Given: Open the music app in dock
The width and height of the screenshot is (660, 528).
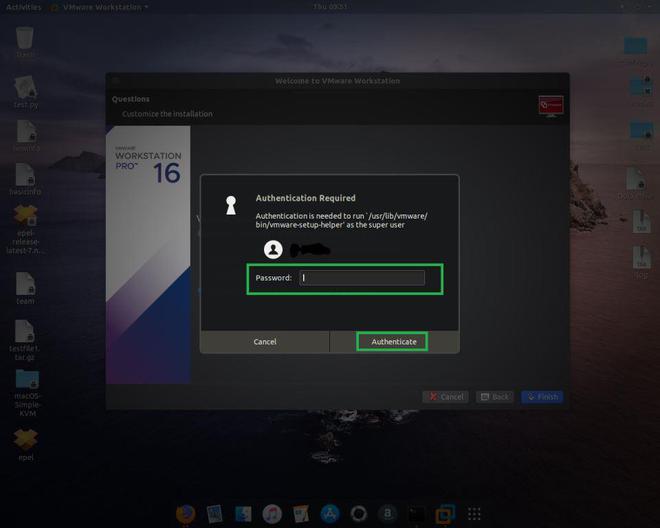Looking at the screenshot, I should pos(272,514).
